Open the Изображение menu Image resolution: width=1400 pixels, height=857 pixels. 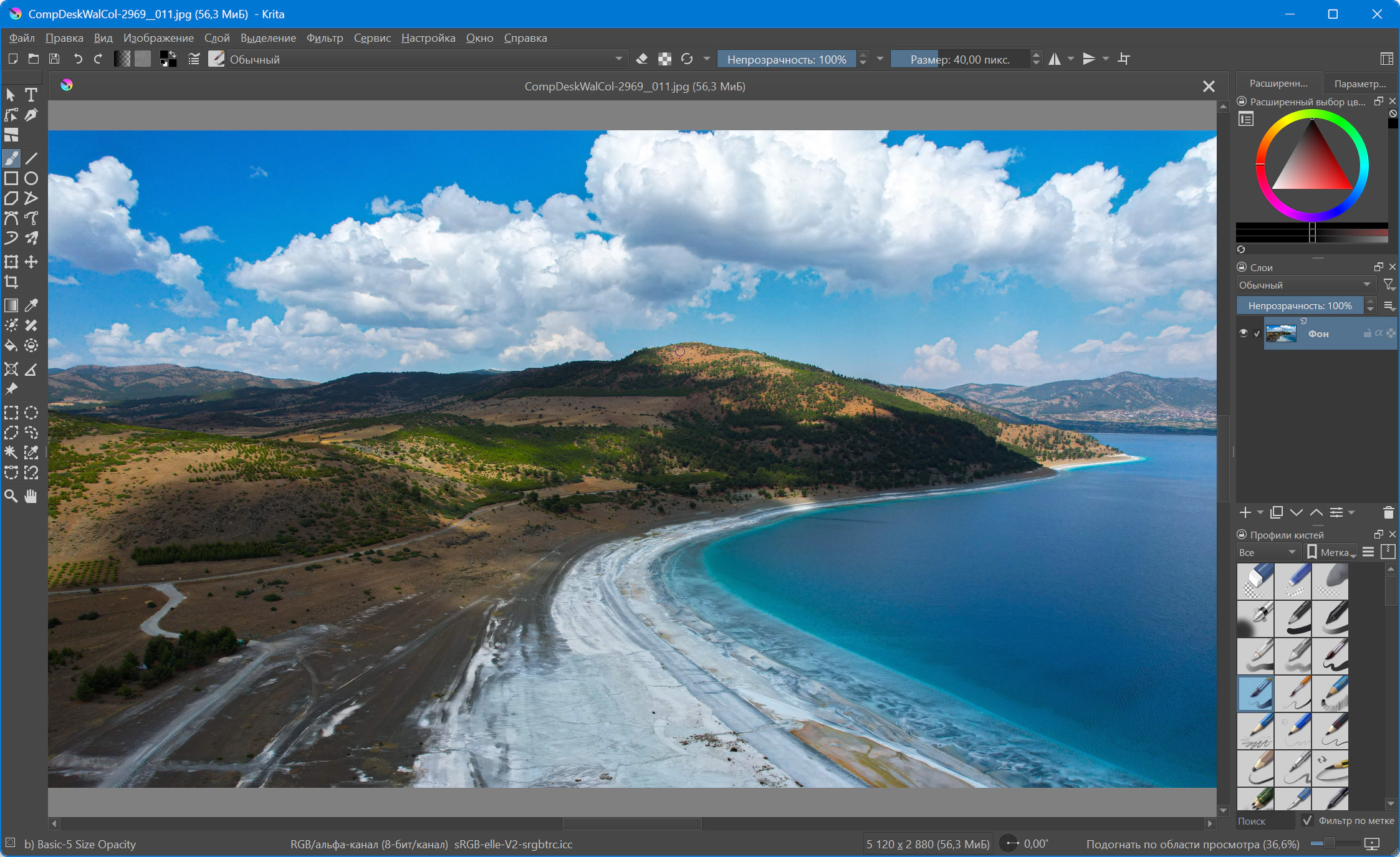[158, 38]
